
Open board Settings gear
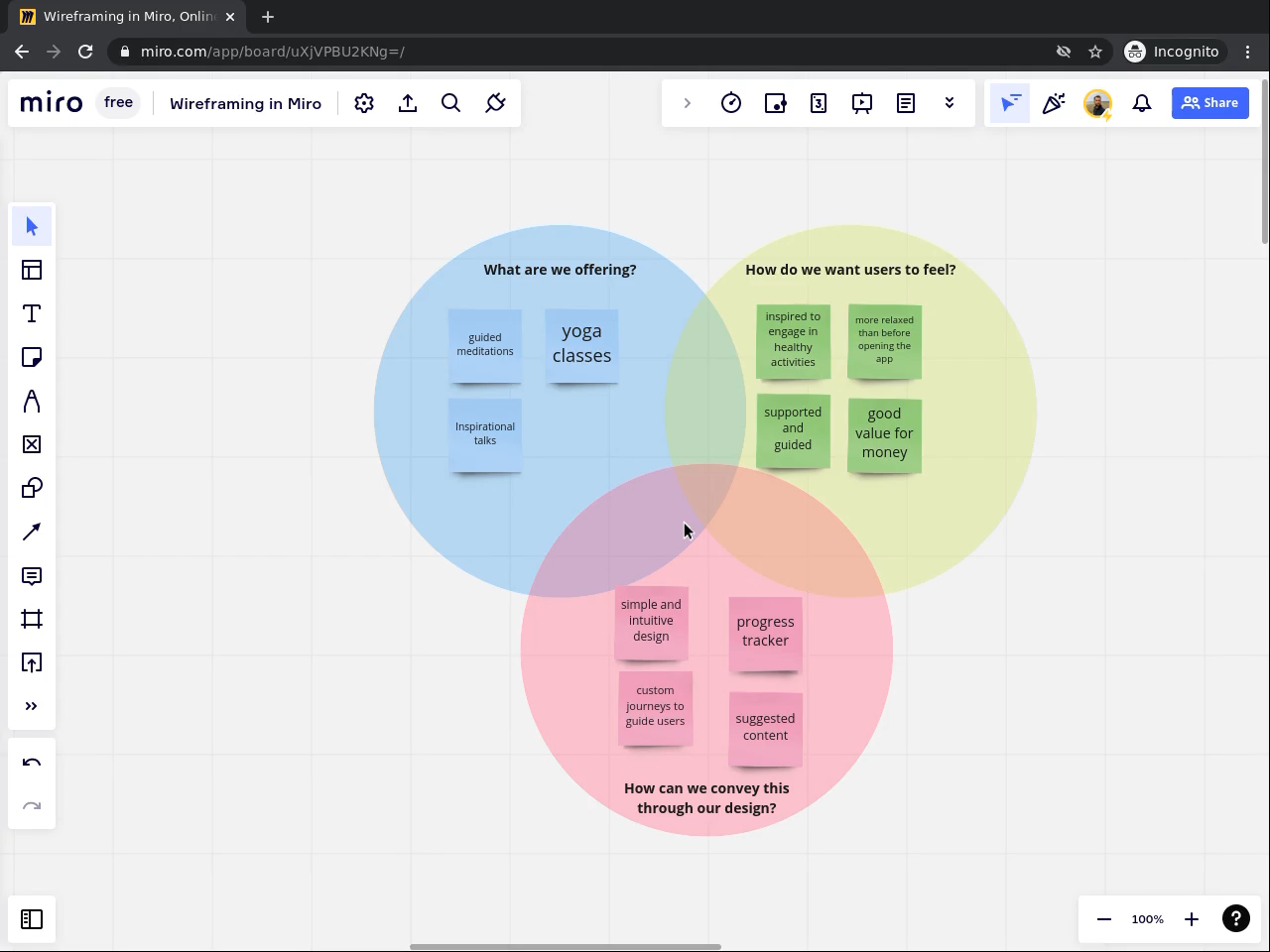364,103
